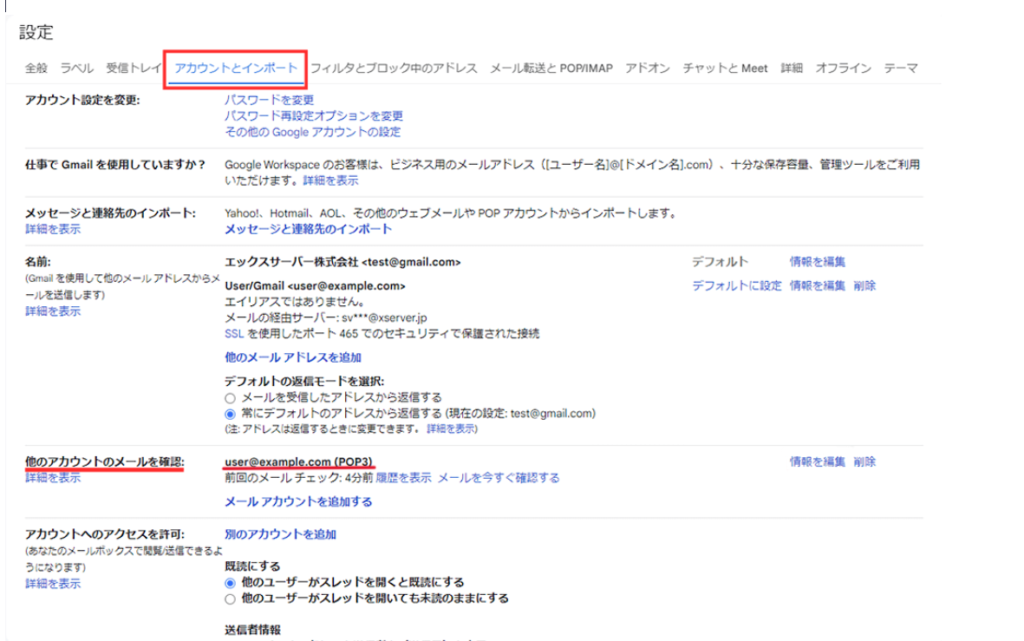The height and width of the screenshot is (641, 1024).
Task: Open the ラベル tab
Action: 77,68
